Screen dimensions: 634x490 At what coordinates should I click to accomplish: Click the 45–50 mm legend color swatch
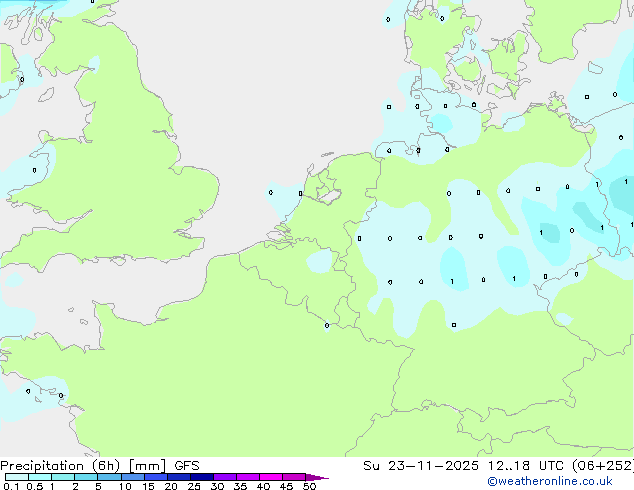pyautogui.click(x=294, y=477)
